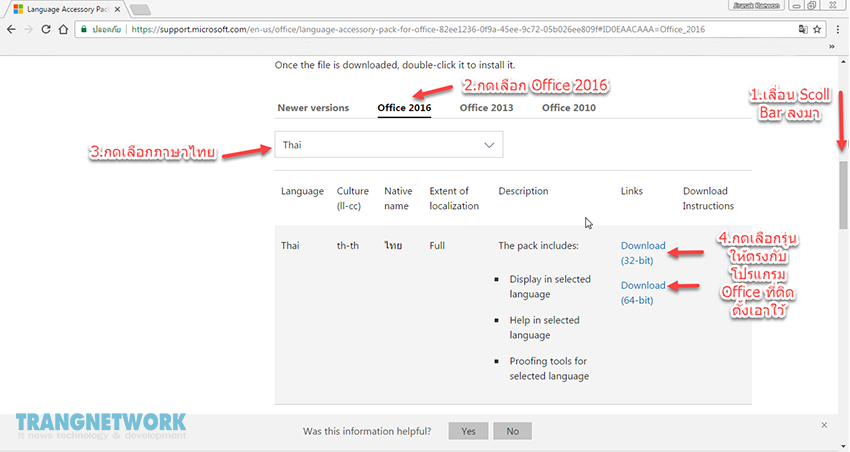The image size is (850, 452).
Task: Click the translate page icon
Action: pos(803,29)
